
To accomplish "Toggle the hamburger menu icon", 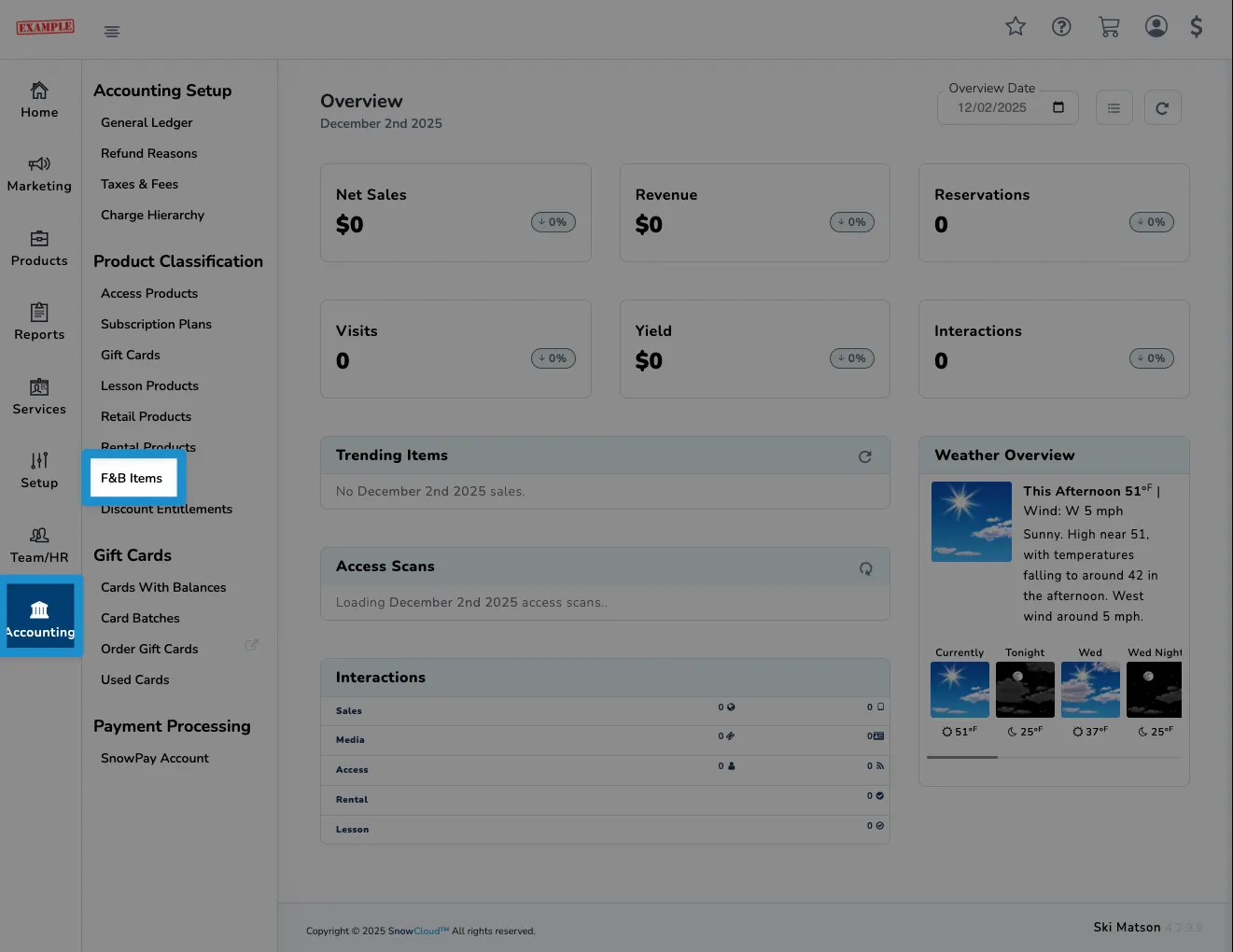I will [112, 32].
